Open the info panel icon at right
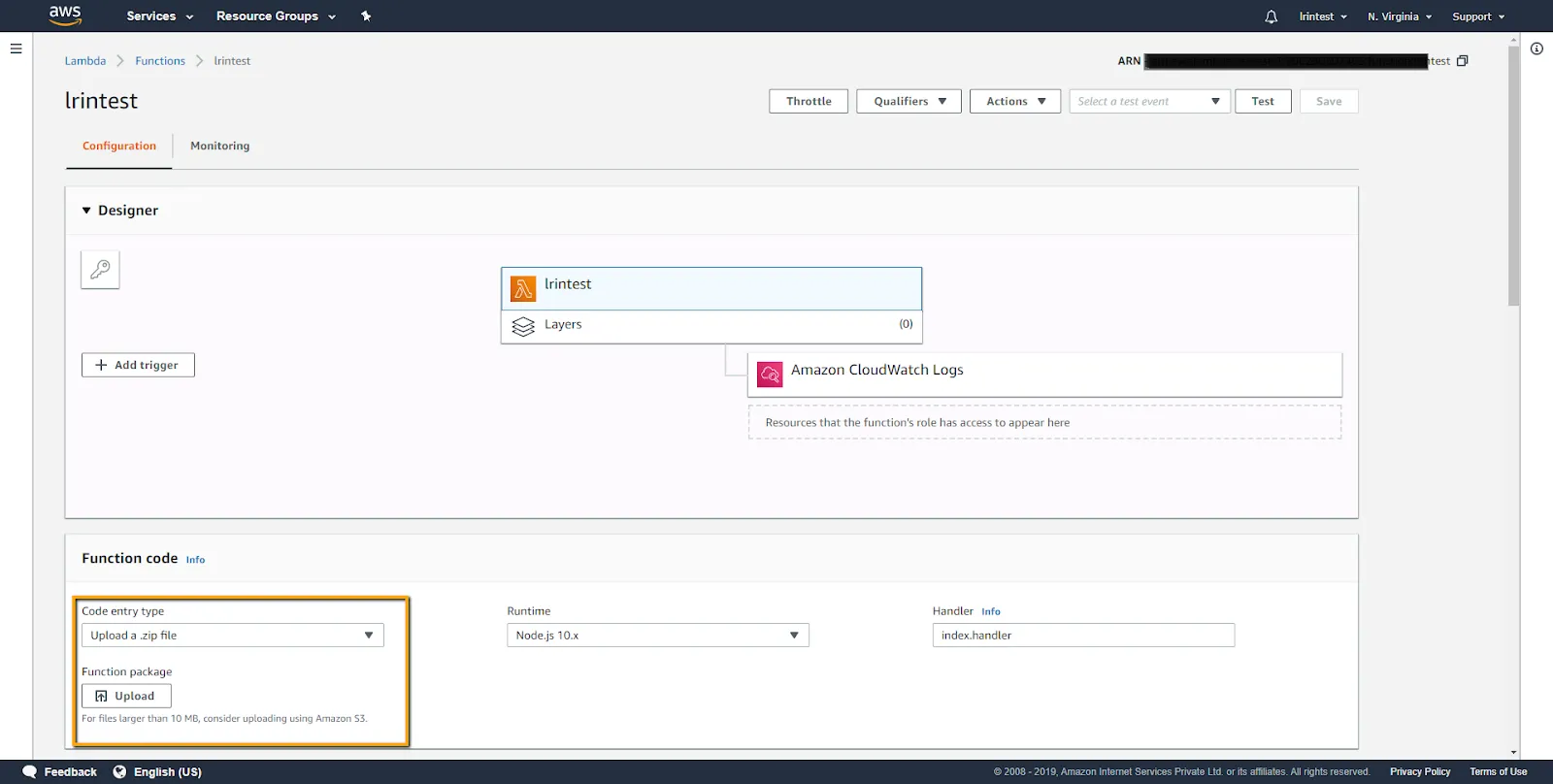1553x784 pixels. [1536, 49]
